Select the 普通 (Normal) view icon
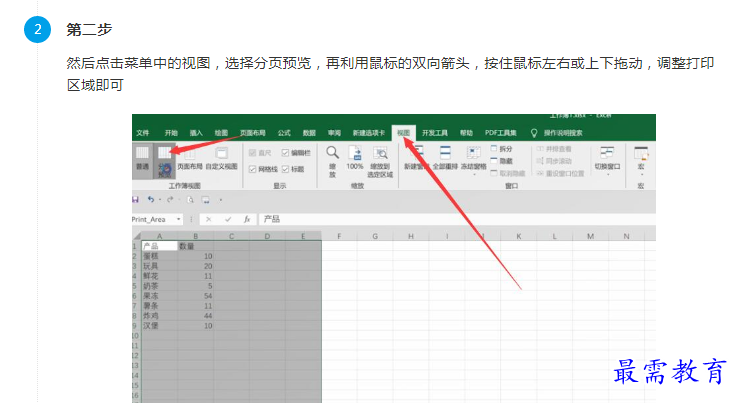The width and height of the screenshot is (735, 403). tap(142, 153)
